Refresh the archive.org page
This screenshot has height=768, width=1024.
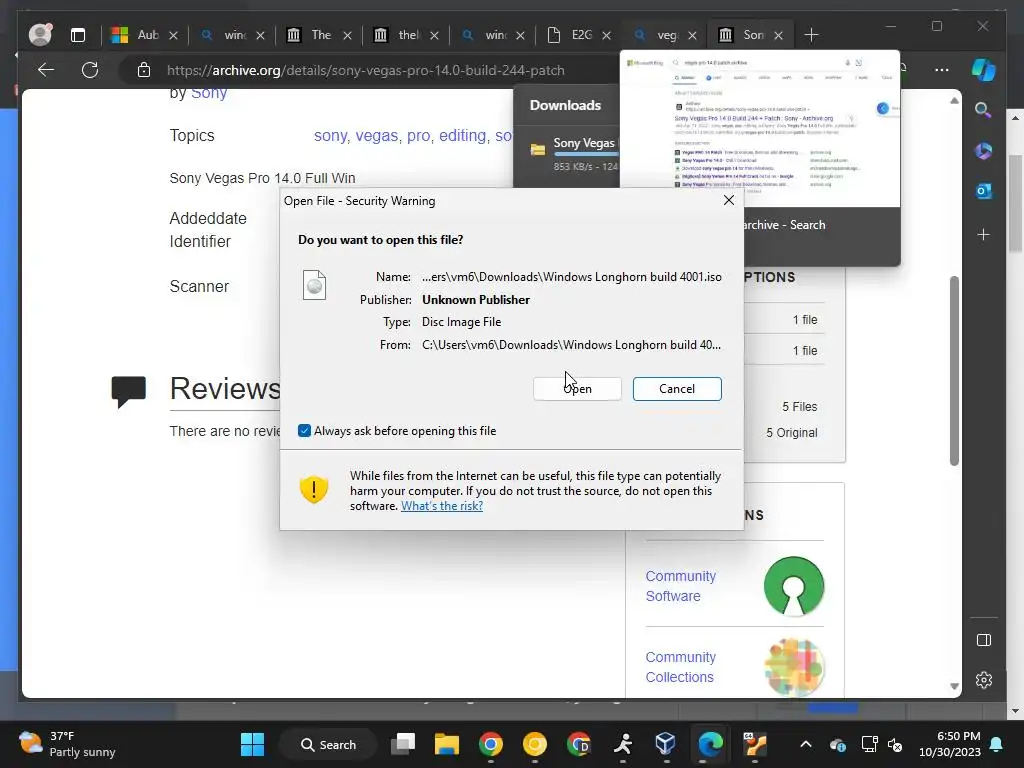point(89,70)
